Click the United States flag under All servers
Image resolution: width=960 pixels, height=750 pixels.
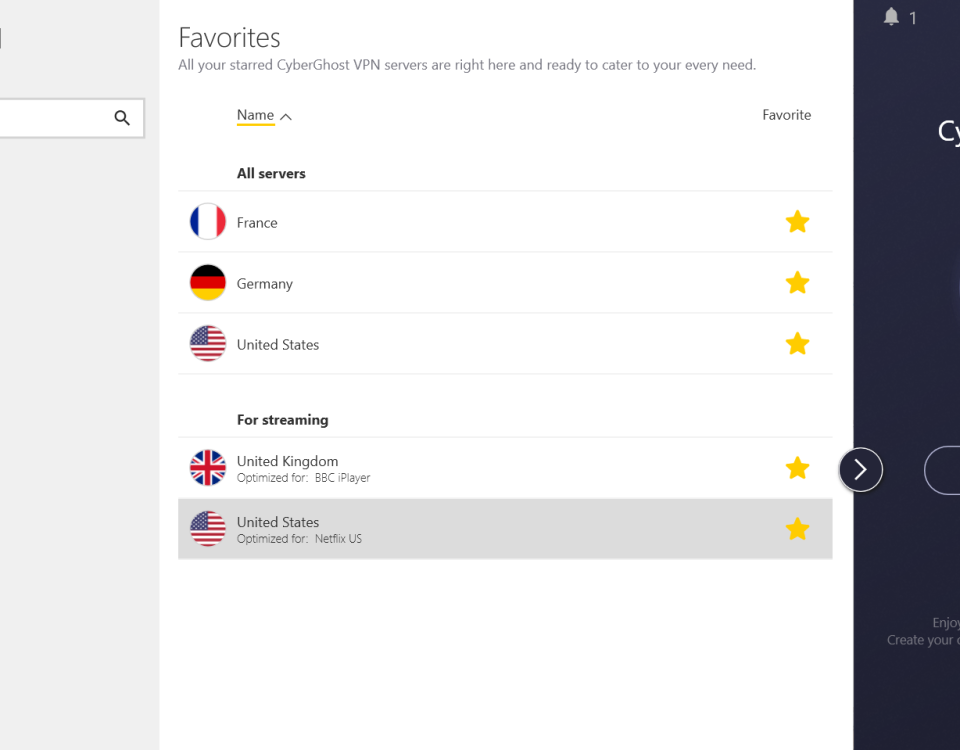click(x=207, y=343)
